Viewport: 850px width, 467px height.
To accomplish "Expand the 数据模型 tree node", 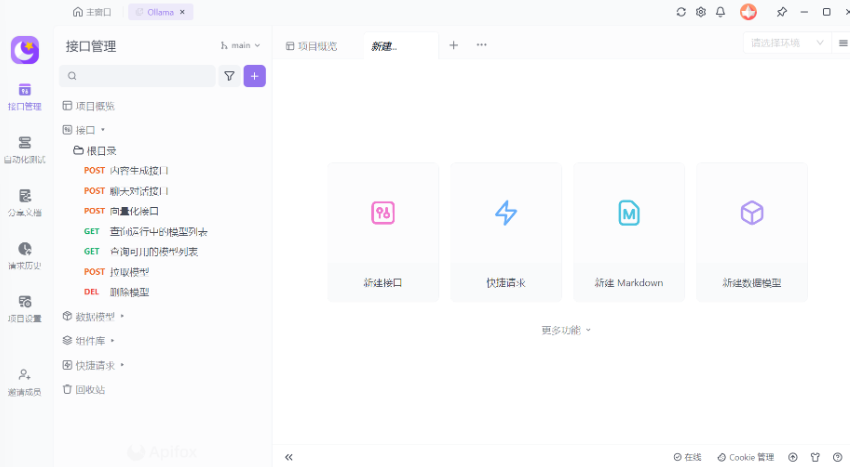I will (x=122, y=316).
